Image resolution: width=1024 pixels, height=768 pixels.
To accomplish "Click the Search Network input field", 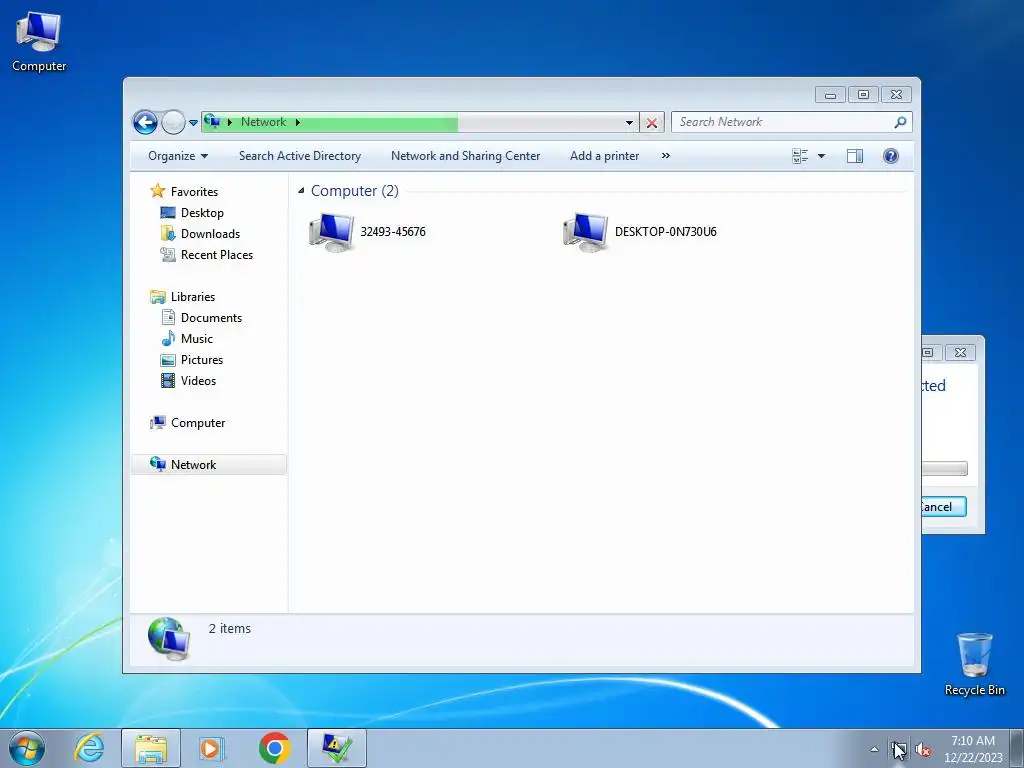I will (x=783, y=122).
